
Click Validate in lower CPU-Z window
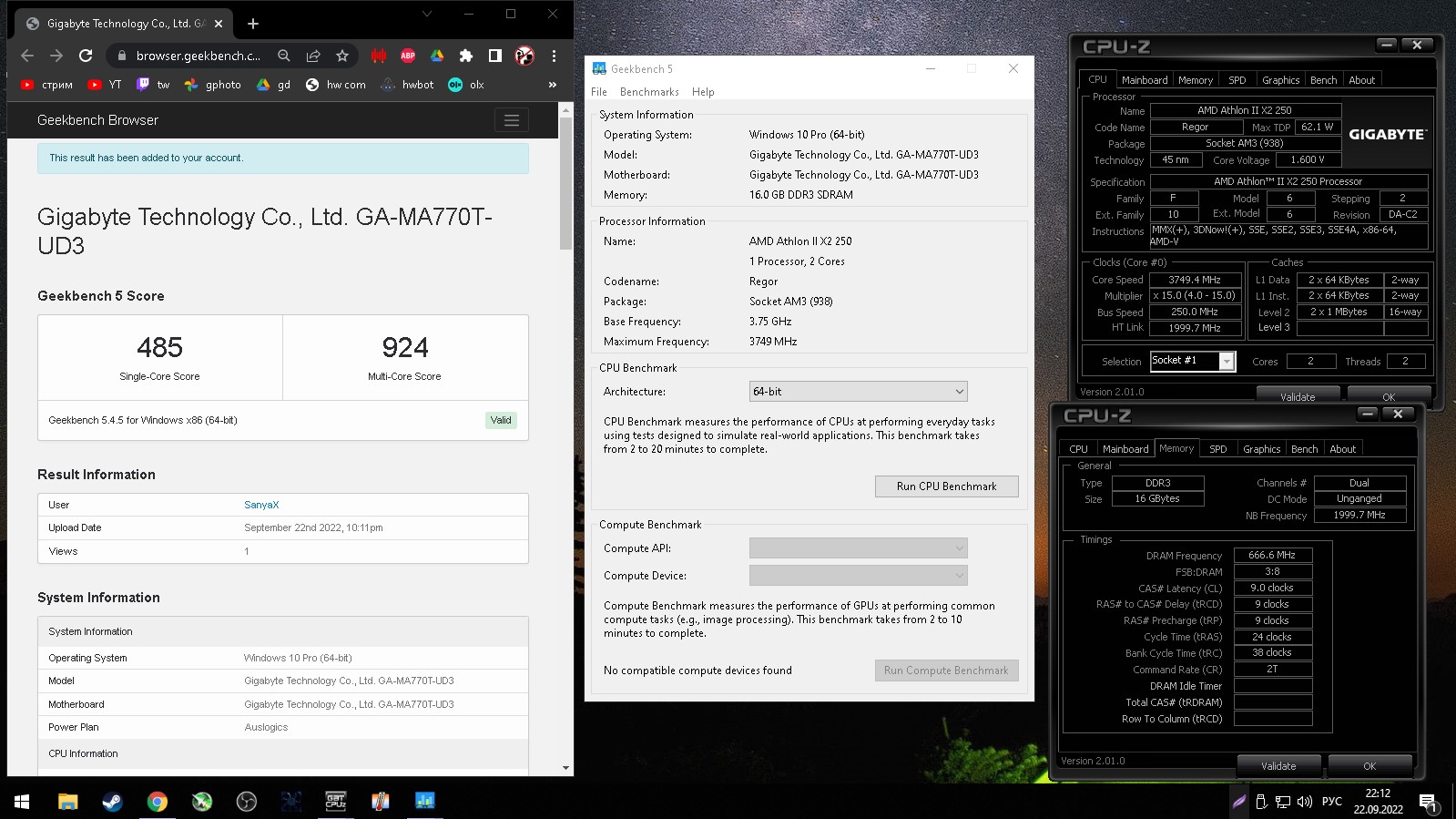point(1278,766)
